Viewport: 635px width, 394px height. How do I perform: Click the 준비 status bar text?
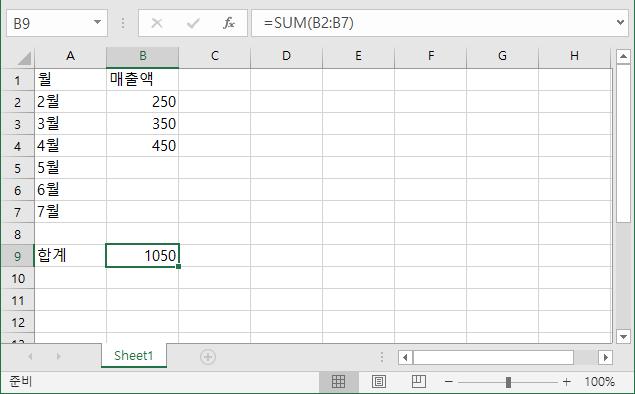pyautogui.click(x=21, y=381)
